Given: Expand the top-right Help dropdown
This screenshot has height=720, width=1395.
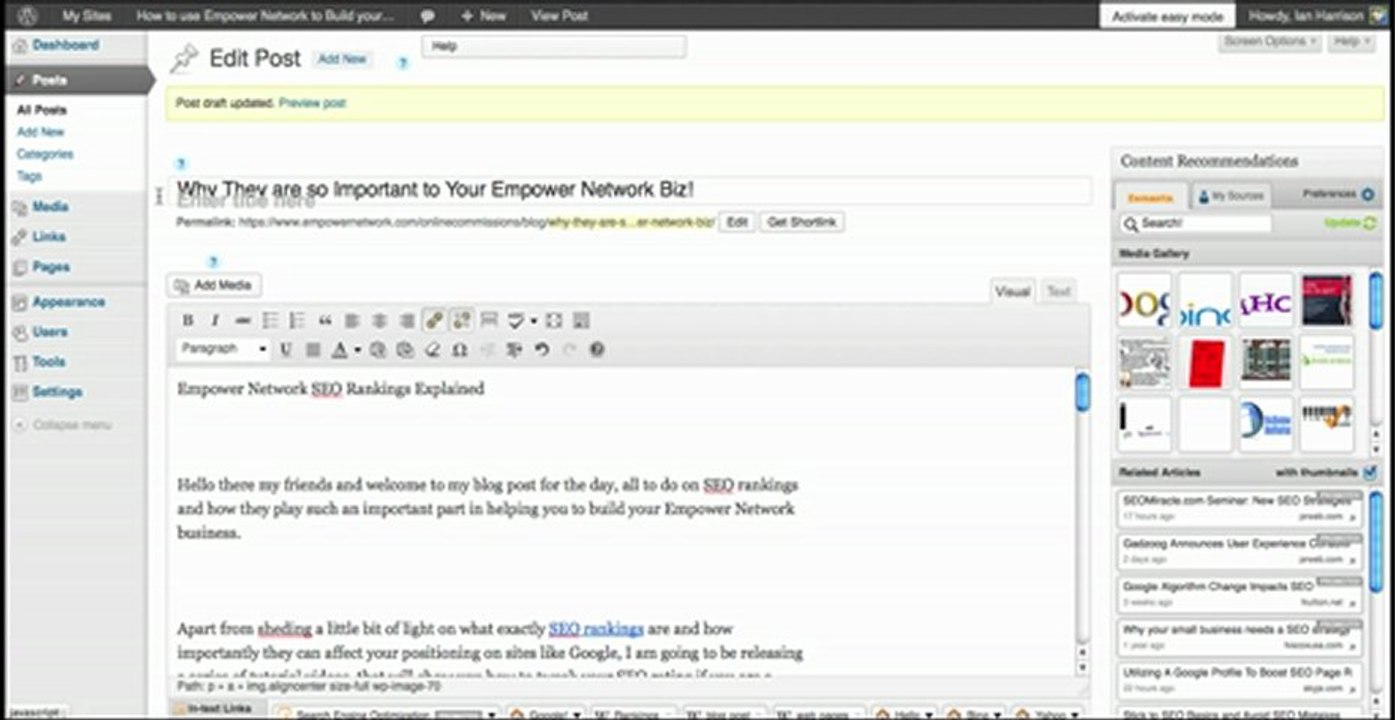Looking at the screenshot, I should click(1353, 42).
